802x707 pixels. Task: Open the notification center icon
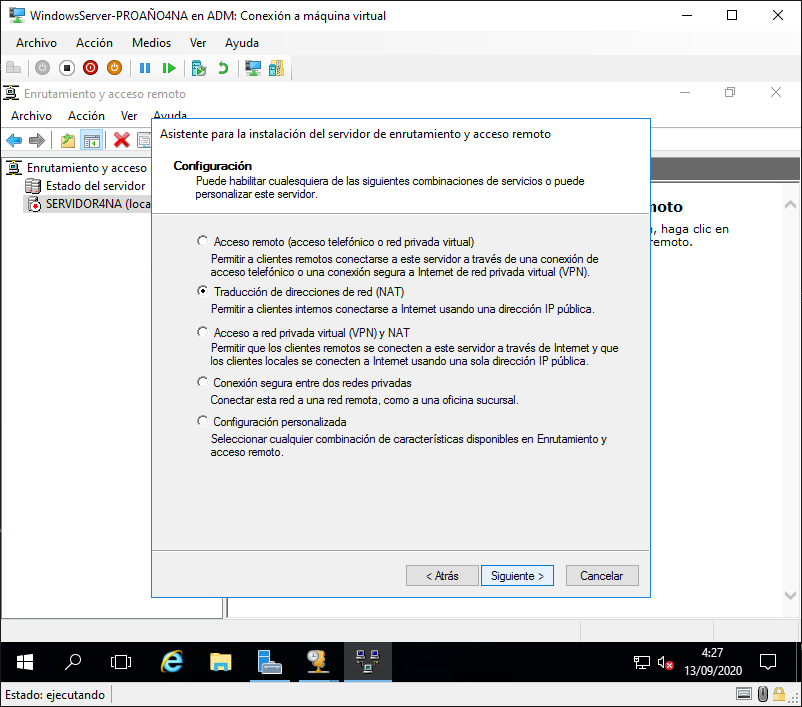(x=768, y=662)
